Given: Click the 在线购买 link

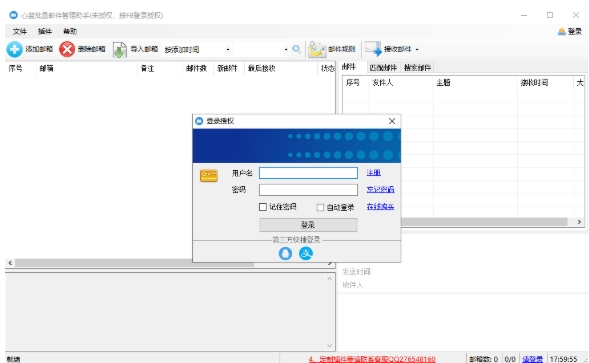Looking at the screenshot, I should pyautogui.click(x=380, y=206).
